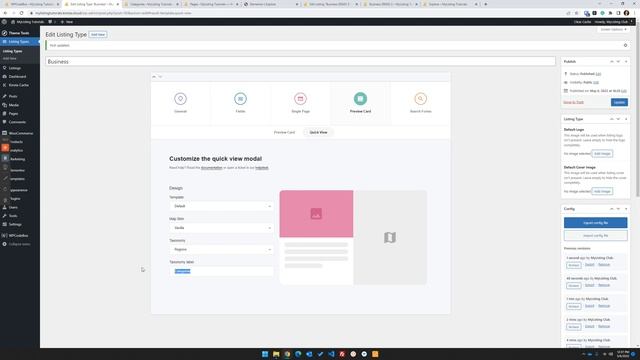This screenshot has height=360, width=640.
Task: Remove the '40 seconds ago' revision
Action: click(x=604, y=285)
